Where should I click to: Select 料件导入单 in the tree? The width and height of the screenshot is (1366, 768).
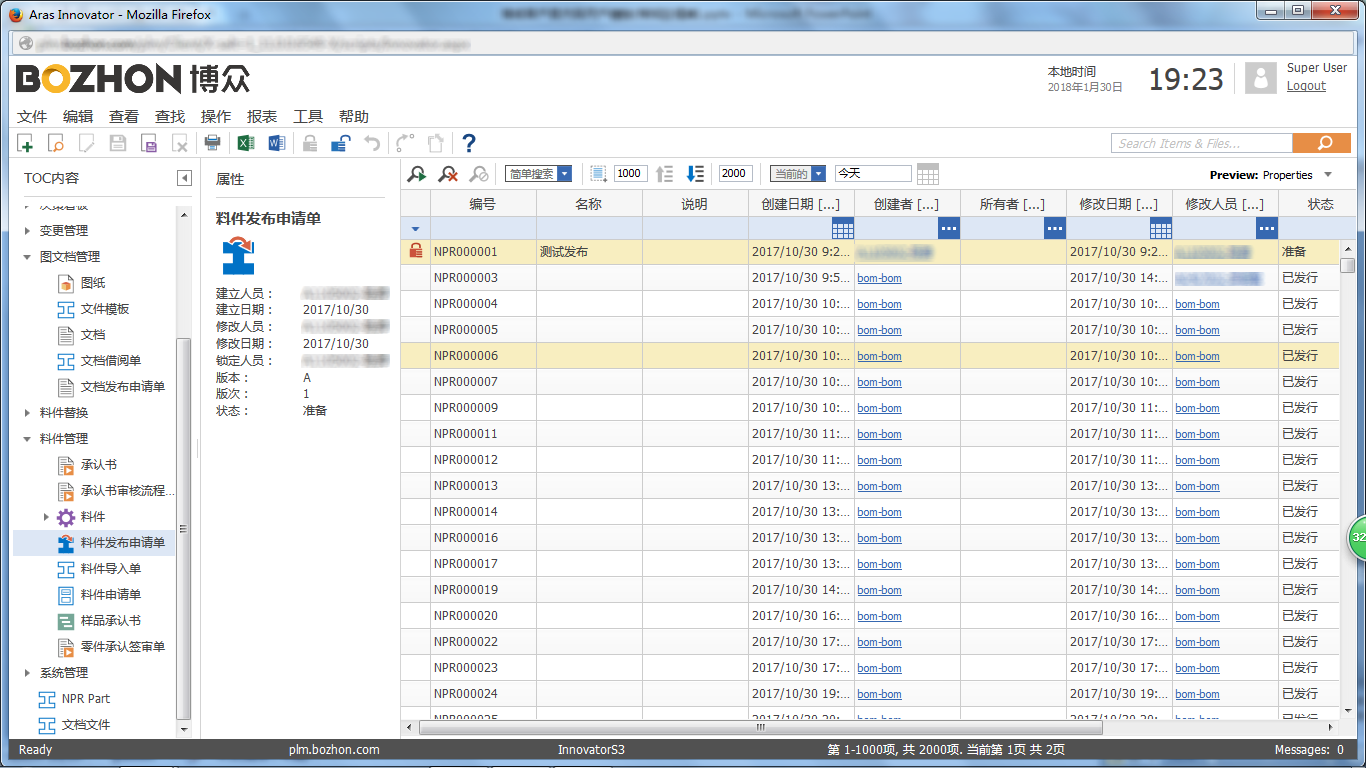[111, 569]
